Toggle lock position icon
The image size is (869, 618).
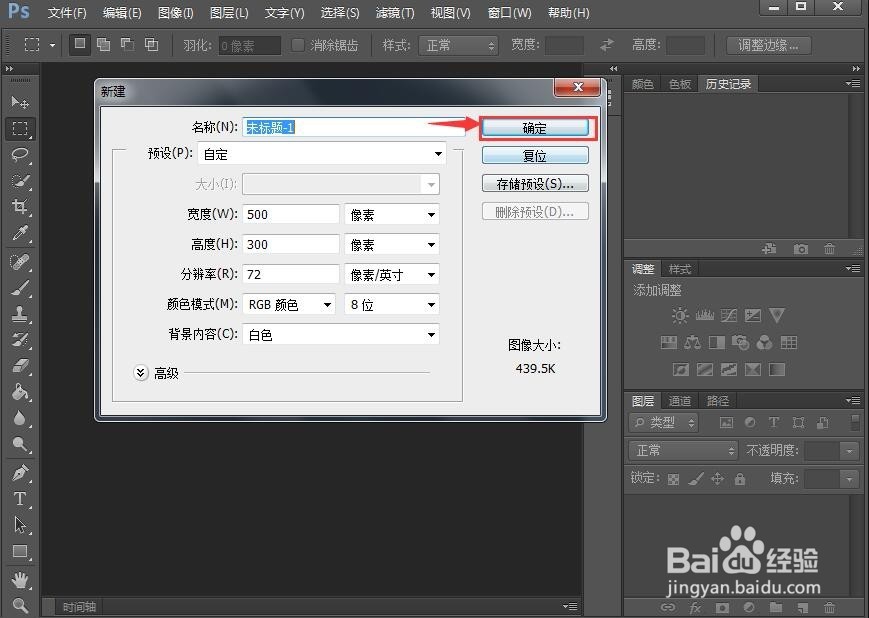717,478
